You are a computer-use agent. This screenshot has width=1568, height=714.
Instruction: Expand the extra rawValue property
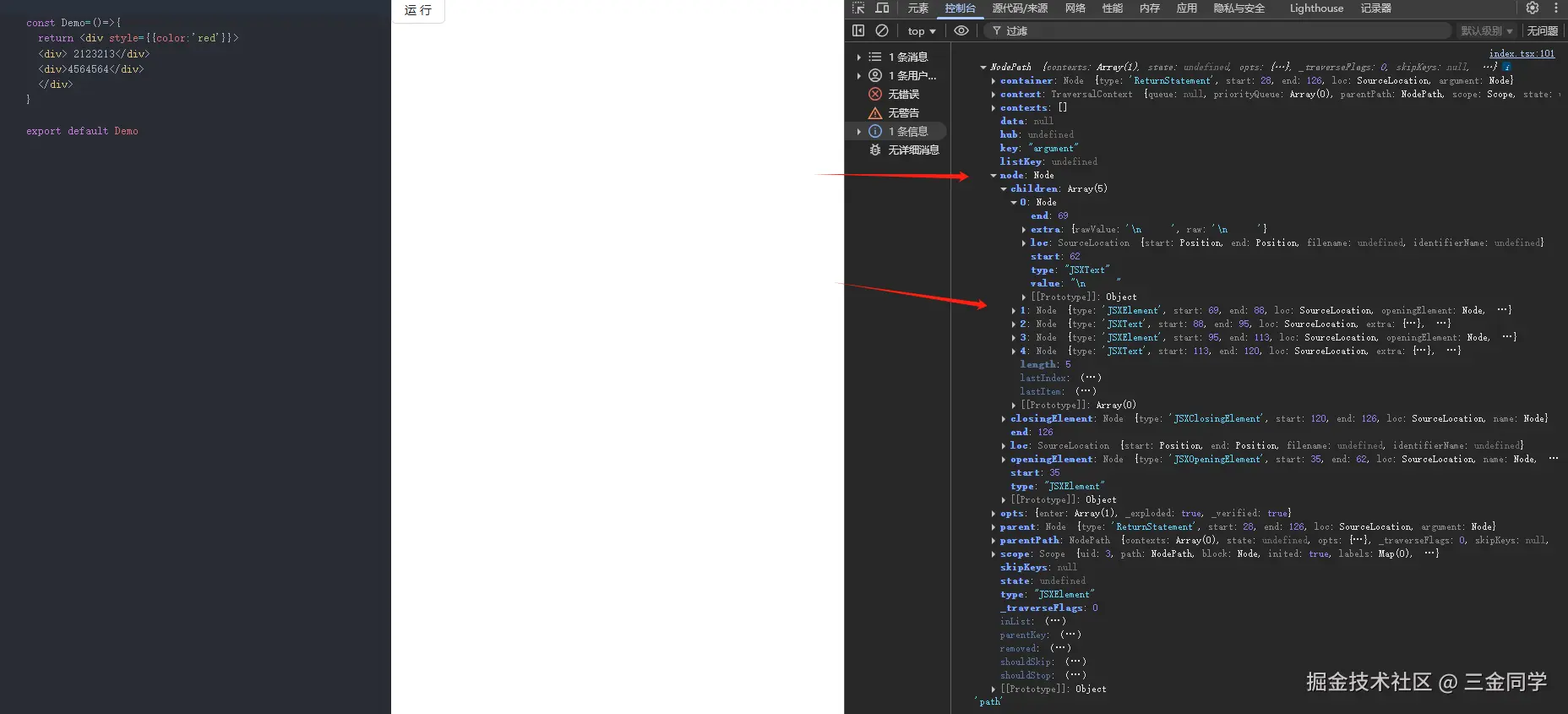(1024, 230)
